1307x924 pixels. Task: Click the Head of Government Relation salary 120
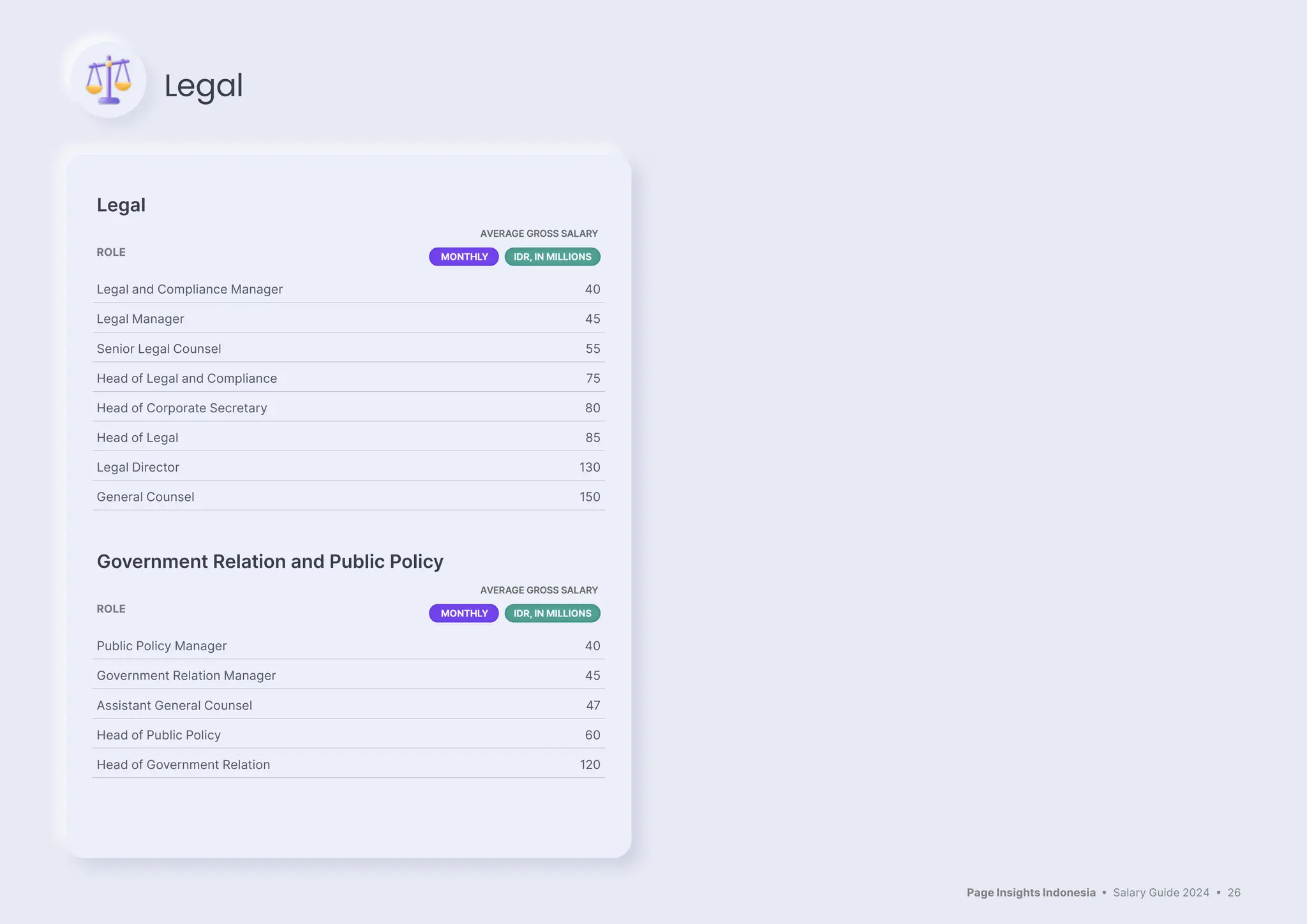[590, 765]
